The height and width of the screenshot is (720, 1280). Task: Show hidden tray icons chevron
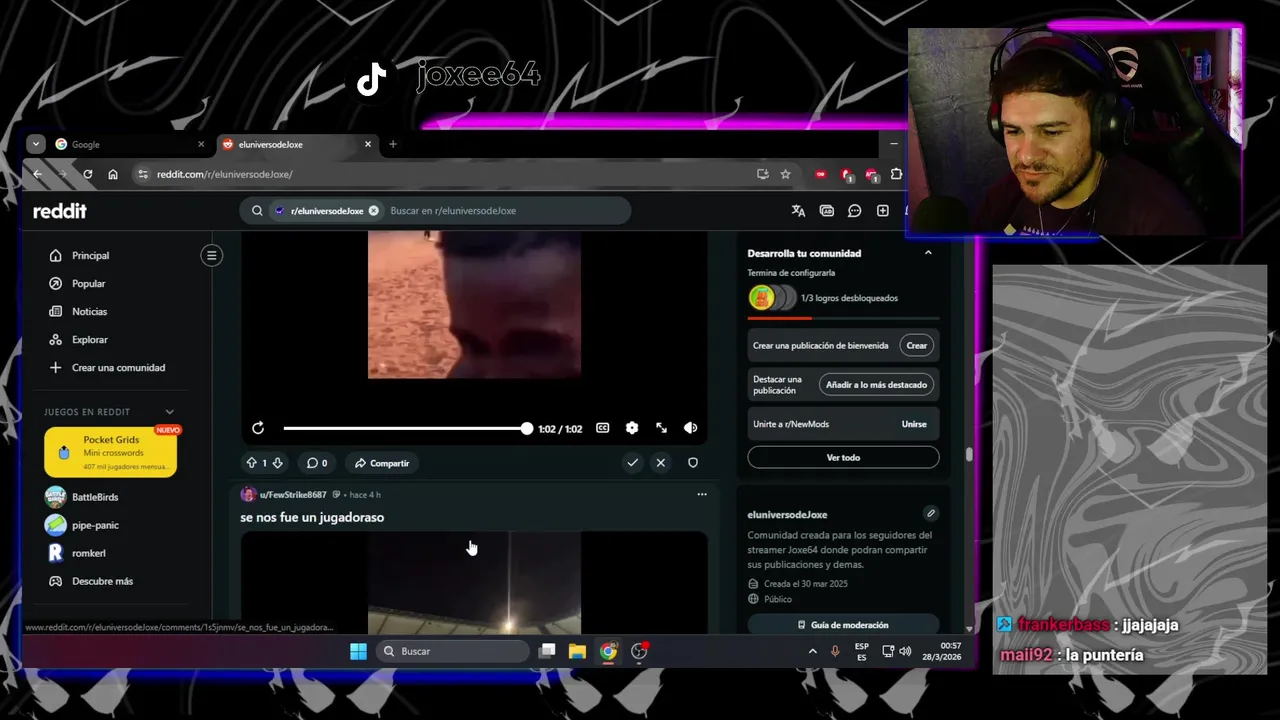[812, 651]
